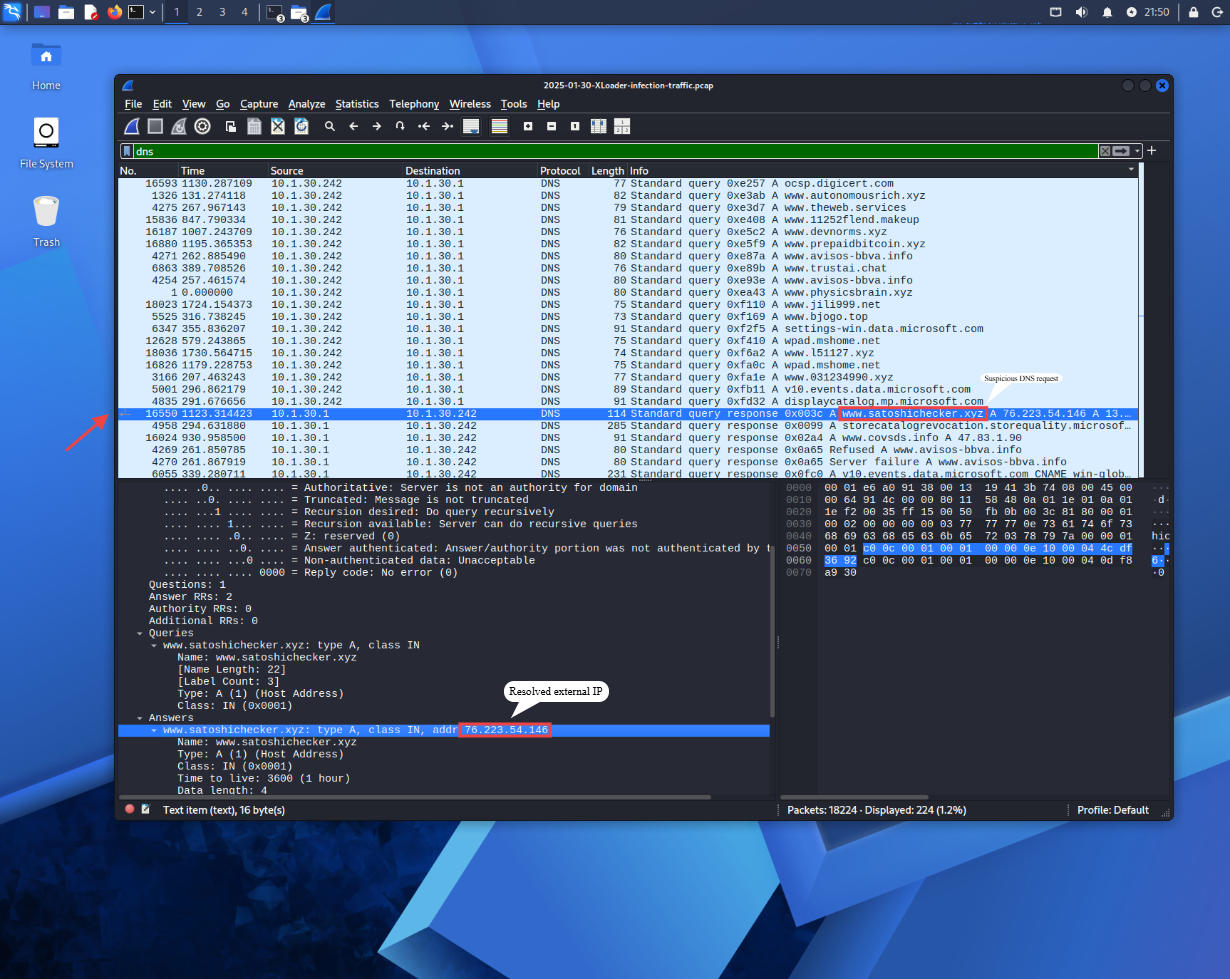Open a capture file icon
This screenshot has height=979, width=1230.
click(x=231, y=126)
